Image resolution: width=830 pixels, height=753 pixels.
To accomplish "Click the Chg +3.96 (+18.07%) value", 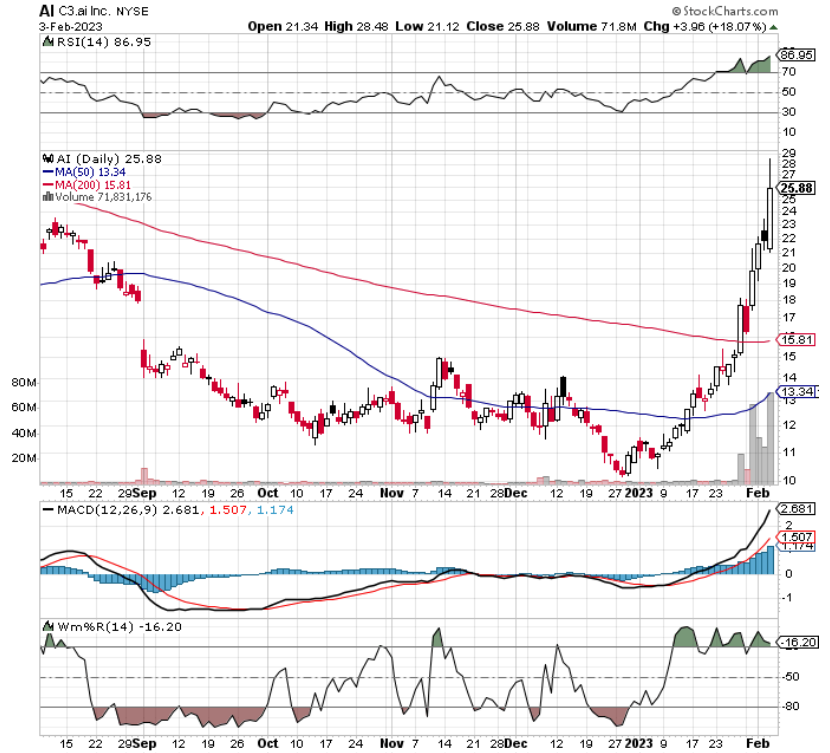I will pyautogui.click(x=705, y=26).
